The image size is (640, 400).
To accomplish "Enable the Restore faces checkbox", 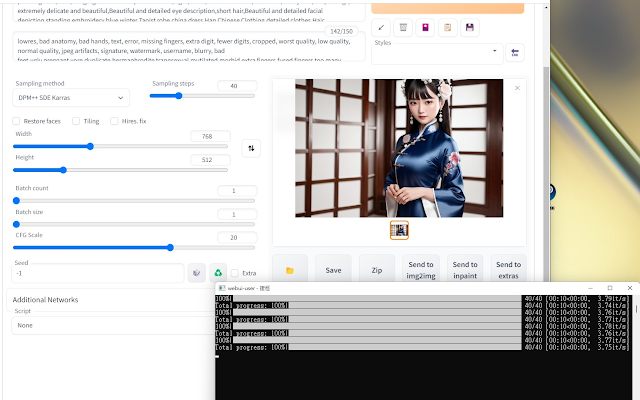I will [x=16, y=121].
